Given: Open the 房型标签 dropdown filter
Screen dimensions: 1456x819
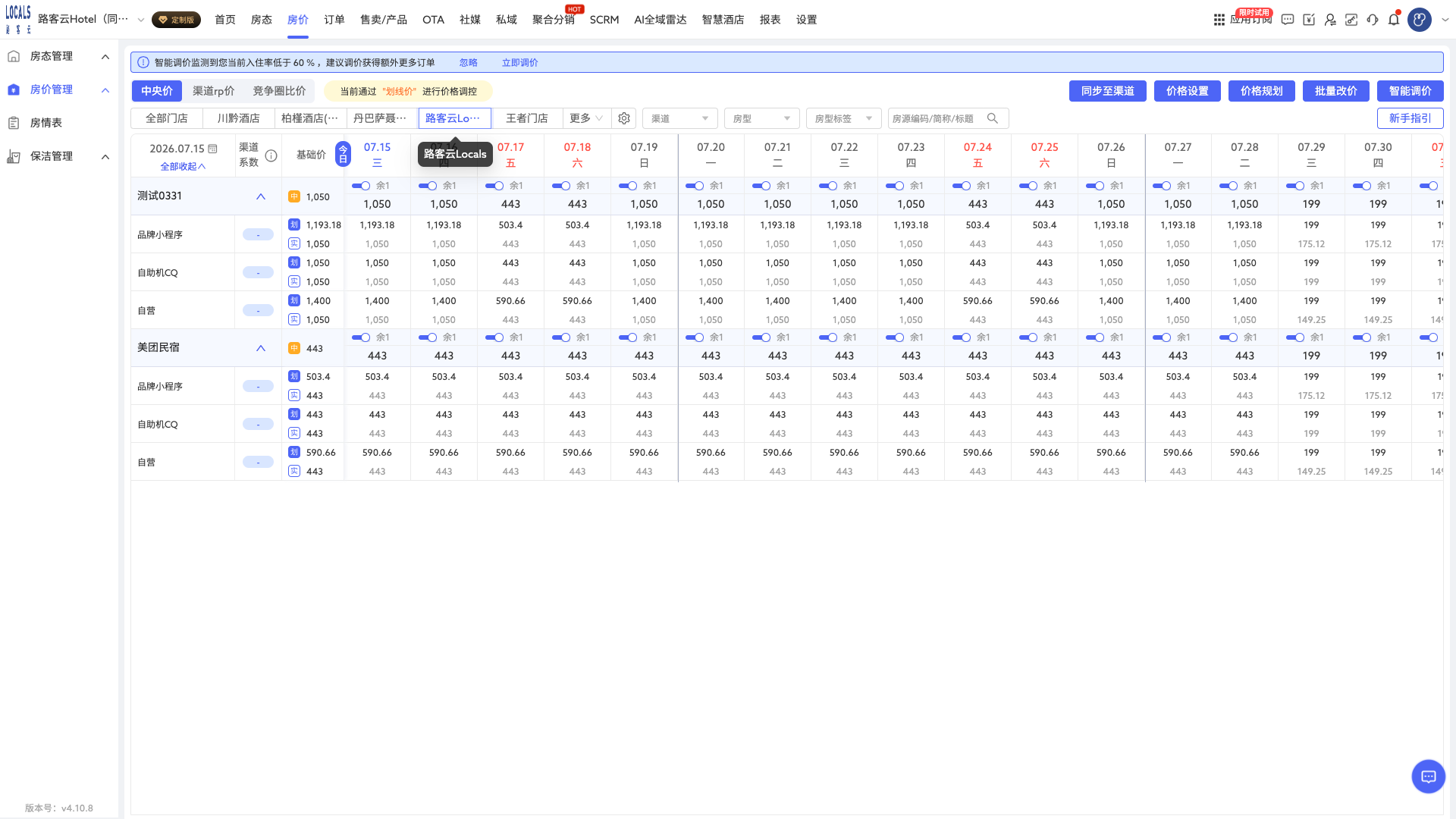Looking at the screenshot, I should pyautogui.click(x=843, y=118).
